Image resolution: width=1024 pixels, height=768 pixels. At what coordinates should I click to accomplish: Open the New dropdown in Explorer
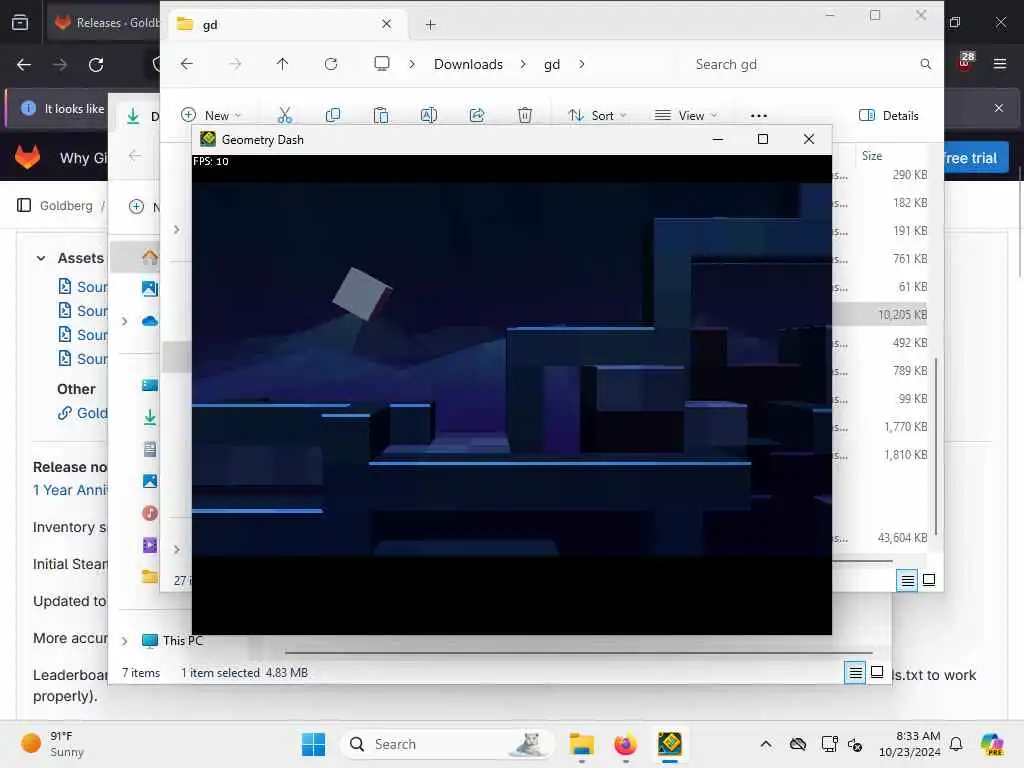pos(212,116)
